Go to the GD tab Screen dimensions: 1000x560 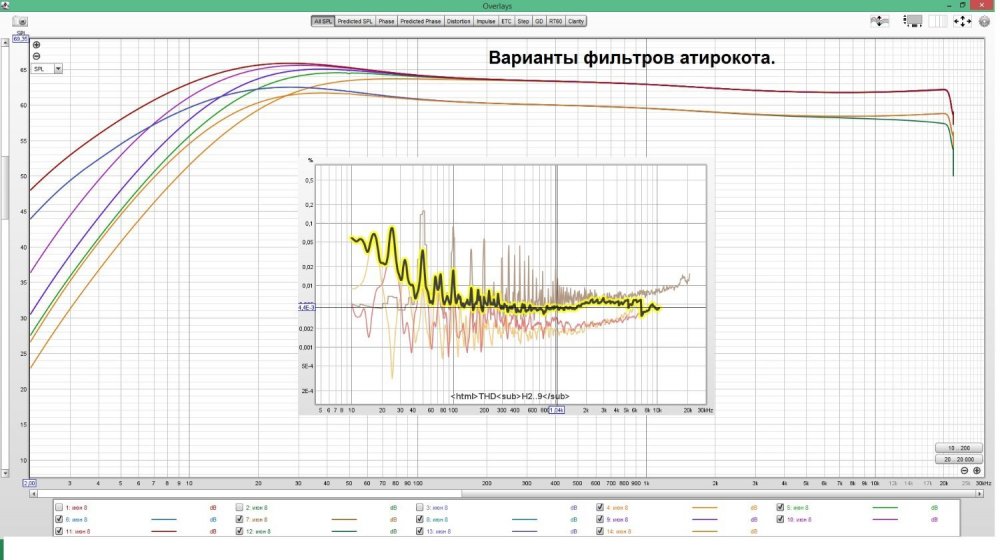(540, 21)
